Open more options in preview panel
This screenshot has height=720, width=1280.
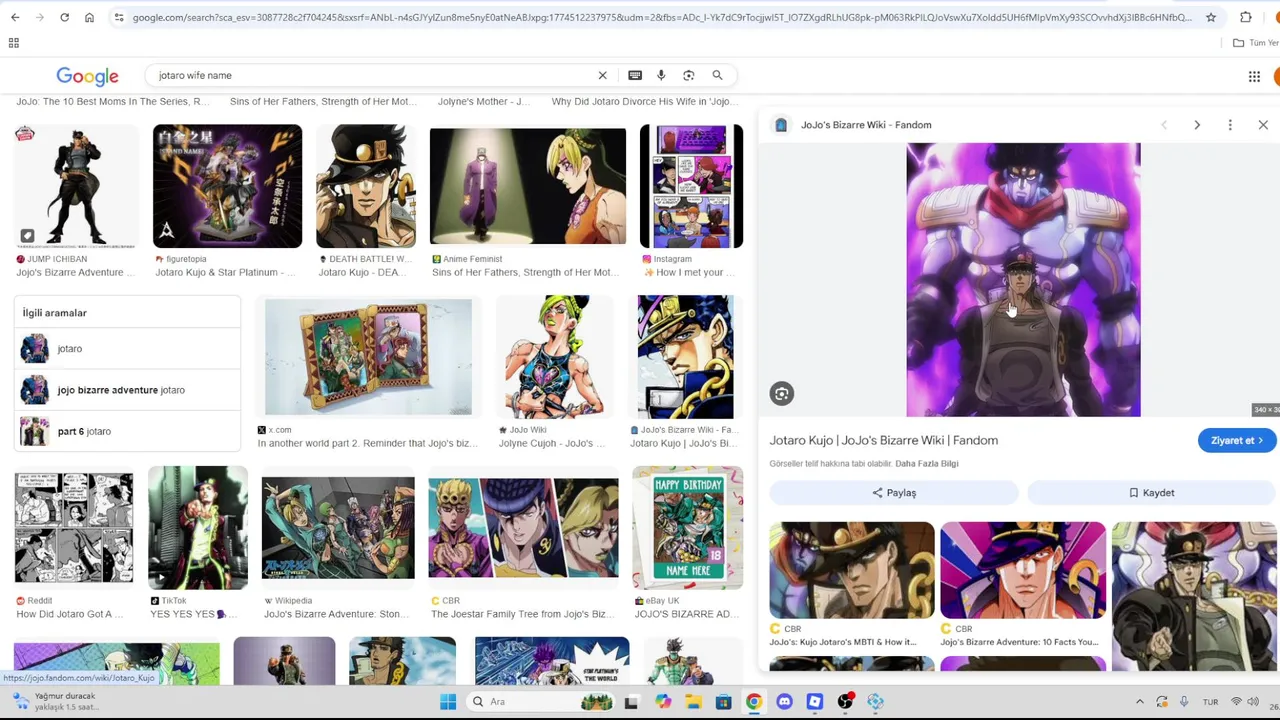click(1230, 125)
